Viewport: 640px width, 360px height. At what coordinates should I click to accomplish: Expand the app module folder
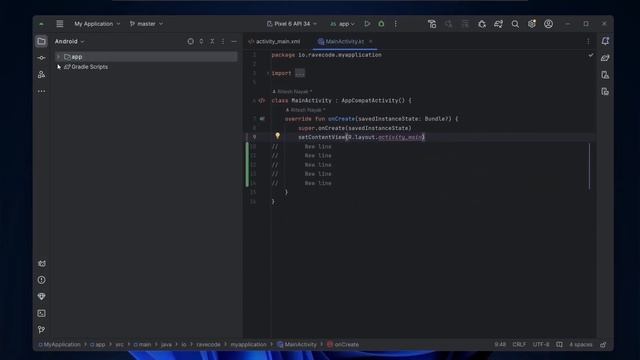(x=58, y=57)
